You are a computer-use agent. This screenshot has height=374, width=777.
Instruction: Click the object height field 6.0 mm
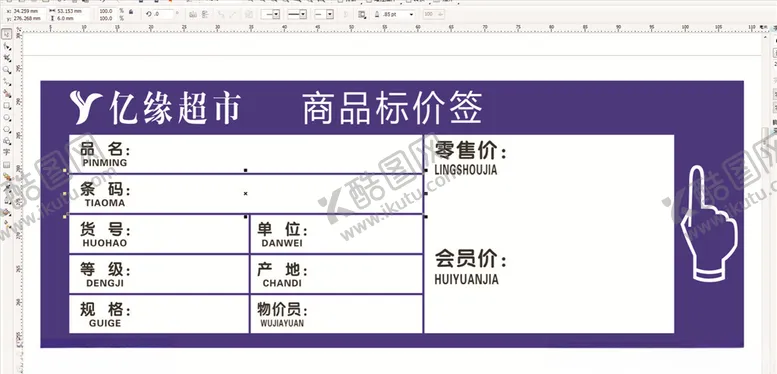(x=72, y=18)
